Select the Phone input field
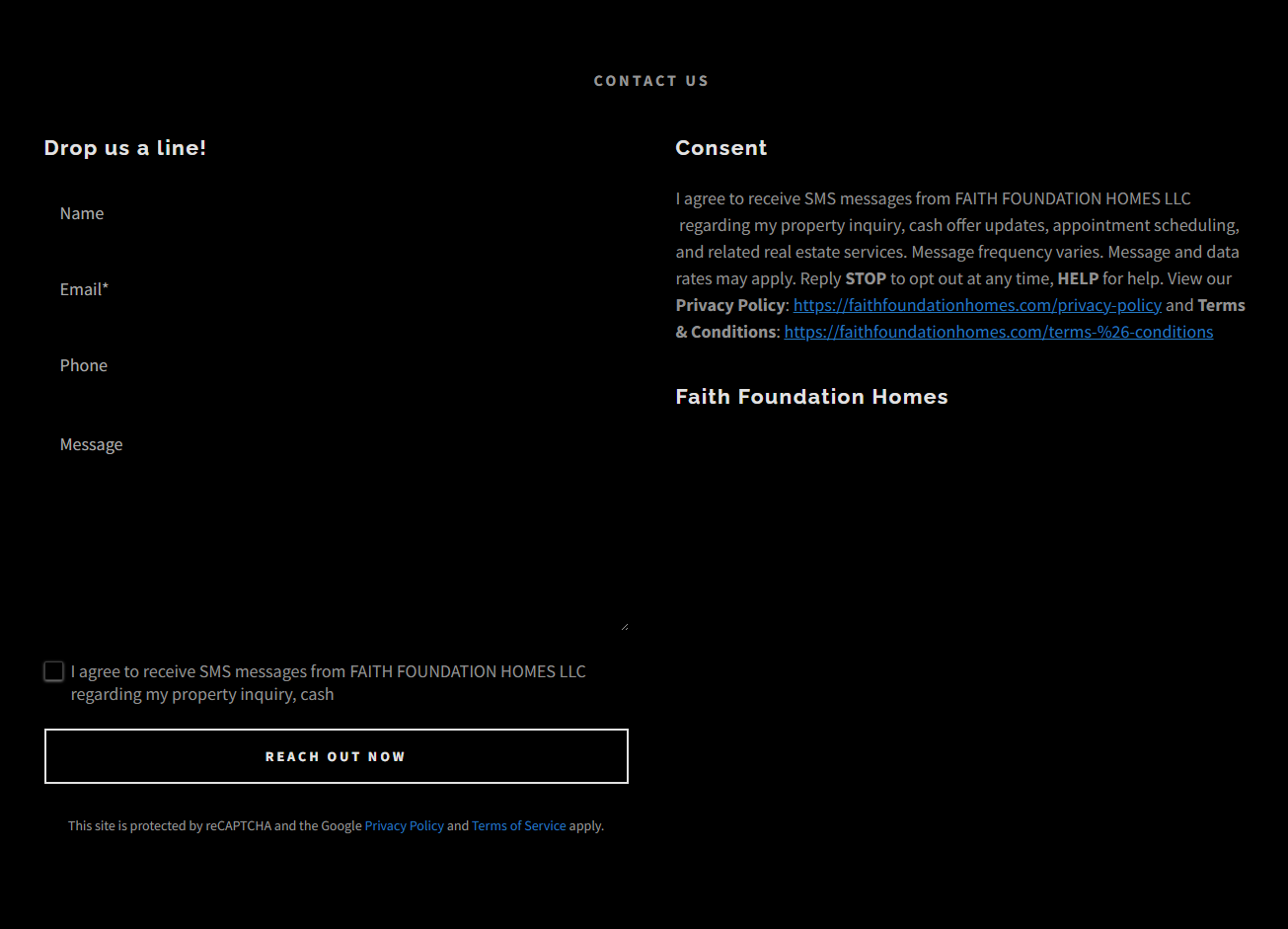This screenshot has width=1288, height=929. point(336,365)
